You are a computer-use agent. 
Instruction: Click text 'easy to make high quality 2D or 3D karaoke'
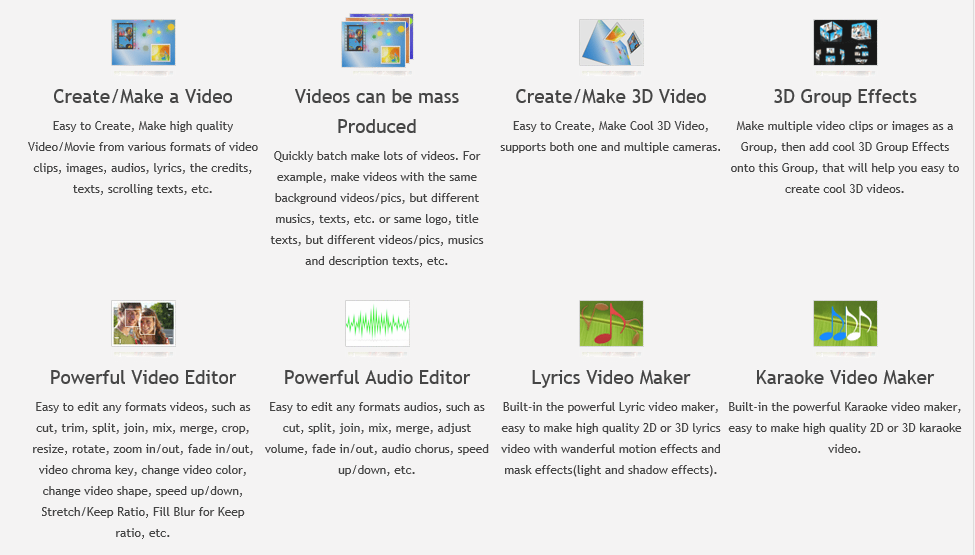[x=845, y=428]
